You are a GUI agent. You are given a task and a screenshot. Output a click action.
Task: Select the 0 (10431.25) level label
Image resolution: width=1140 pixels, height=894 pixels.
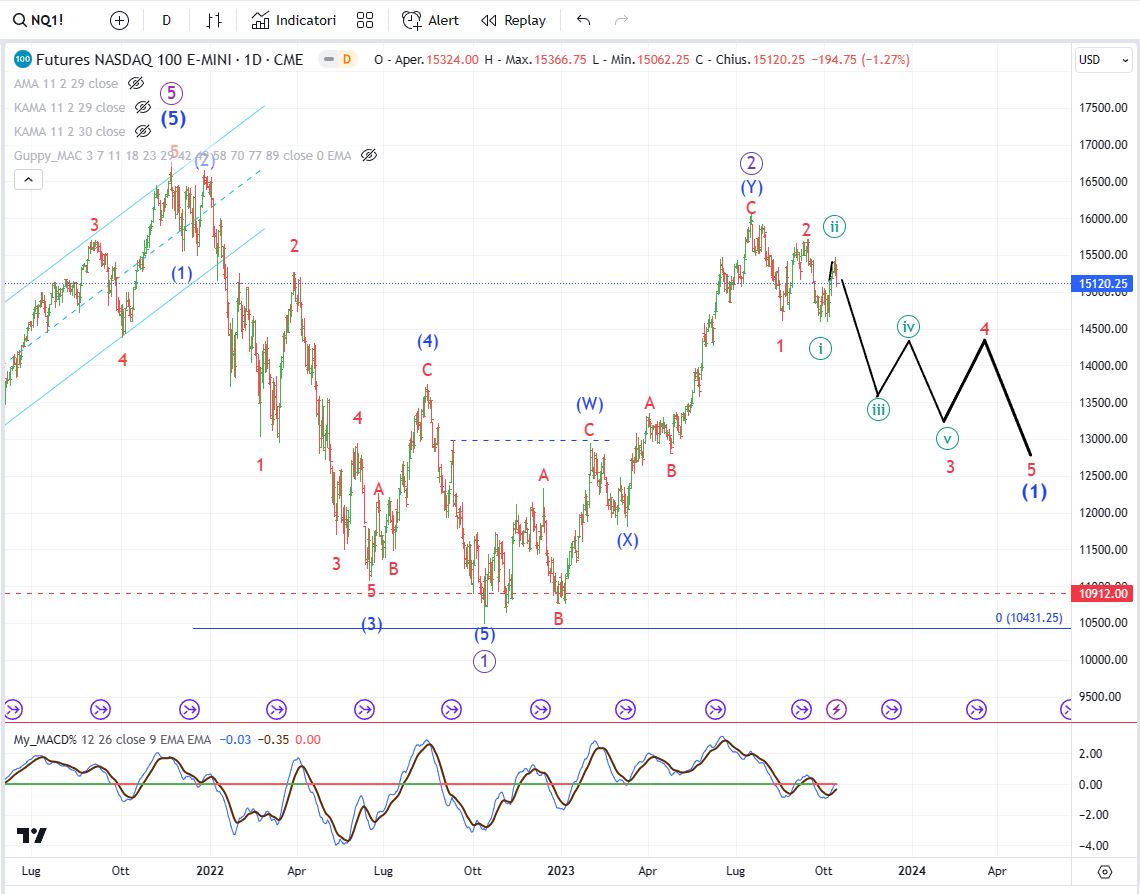point(1029,618)
